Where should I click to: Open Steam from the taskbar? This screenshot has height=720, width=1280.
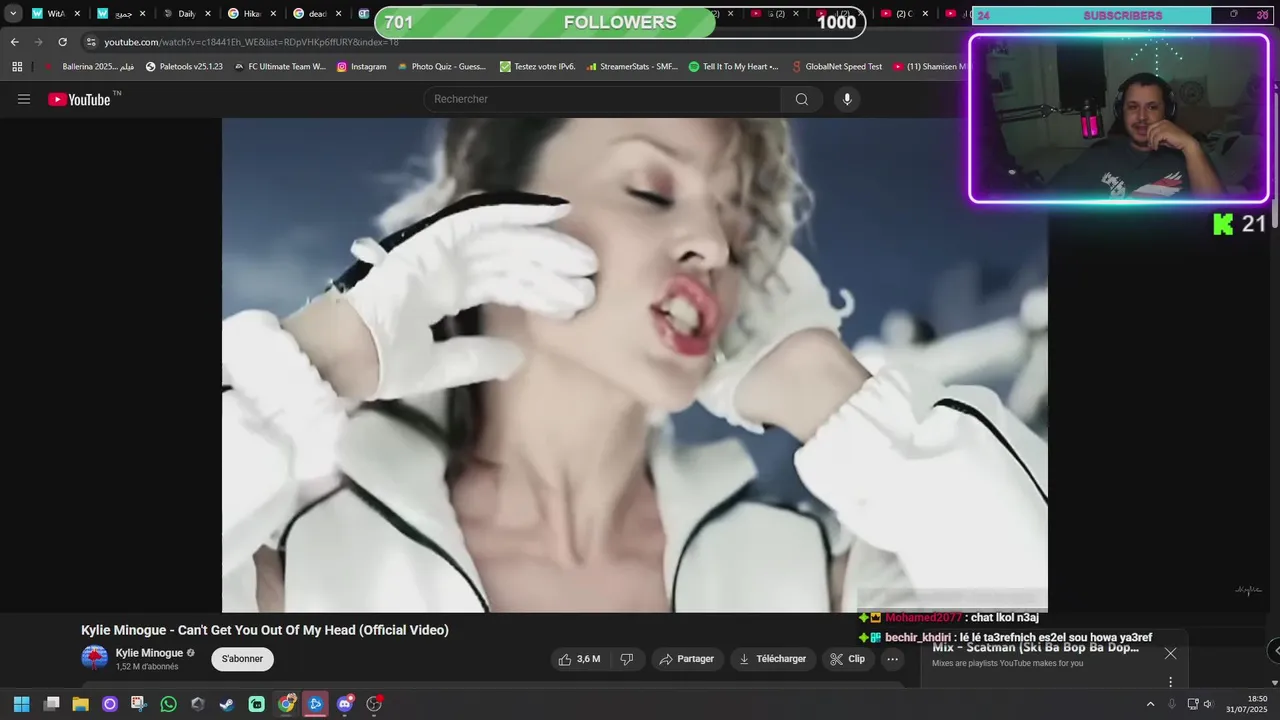(x=227, y=704)
